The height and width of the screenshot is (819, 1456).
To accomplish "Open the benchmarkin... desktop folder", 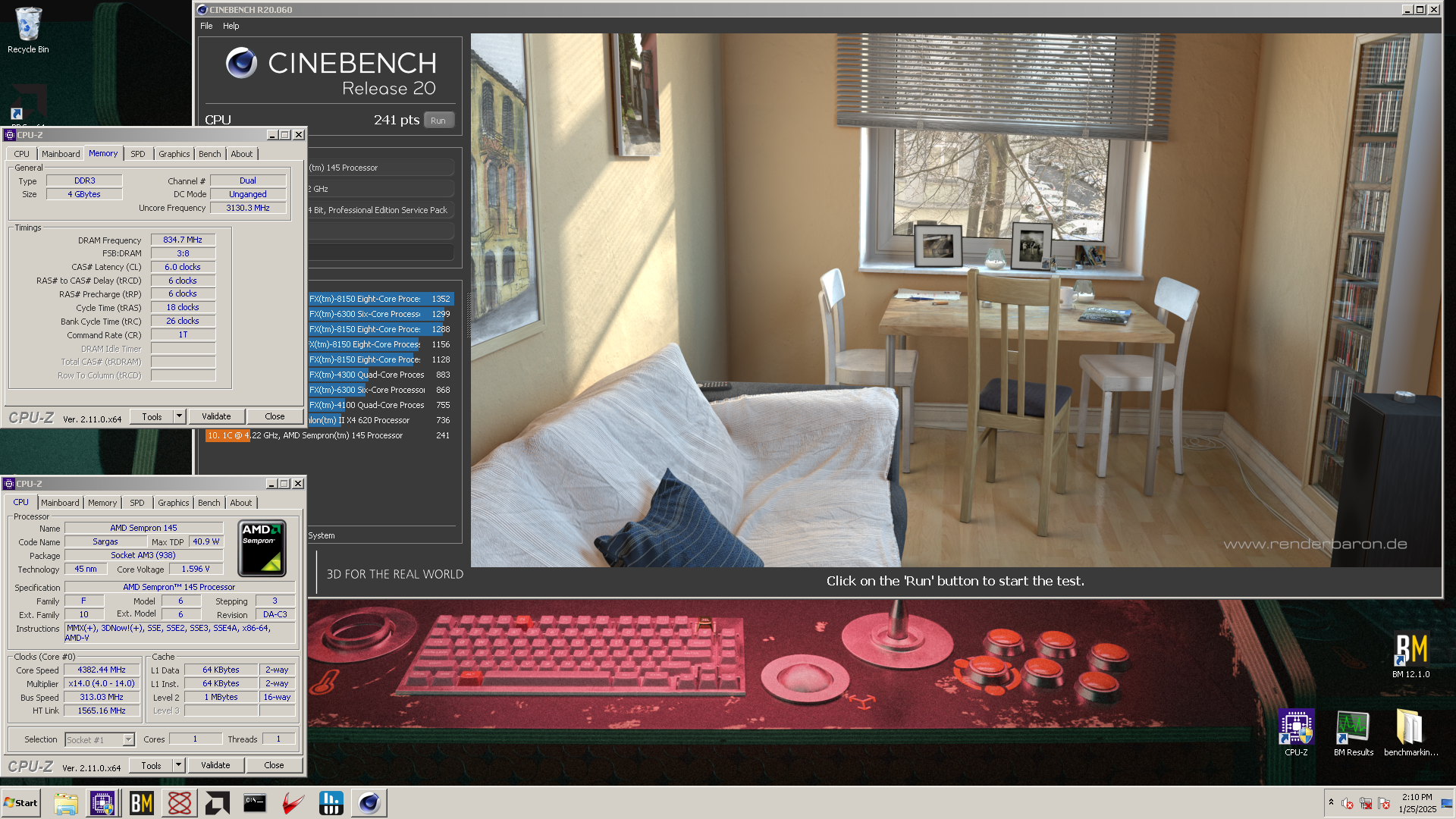I will coord(1410,733).
